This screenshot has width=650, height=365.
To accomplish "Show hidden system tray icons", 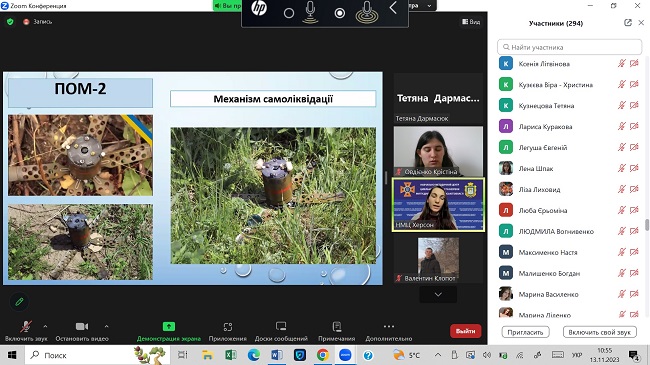I will (x=438, y=355).
